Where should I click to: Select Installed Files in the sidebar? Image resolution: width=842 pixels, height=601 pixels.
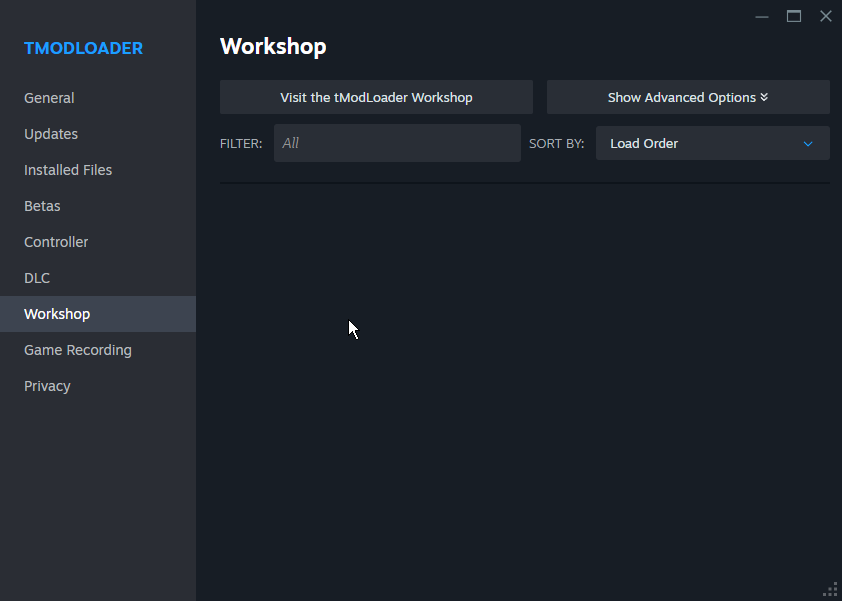click(98, 170)
